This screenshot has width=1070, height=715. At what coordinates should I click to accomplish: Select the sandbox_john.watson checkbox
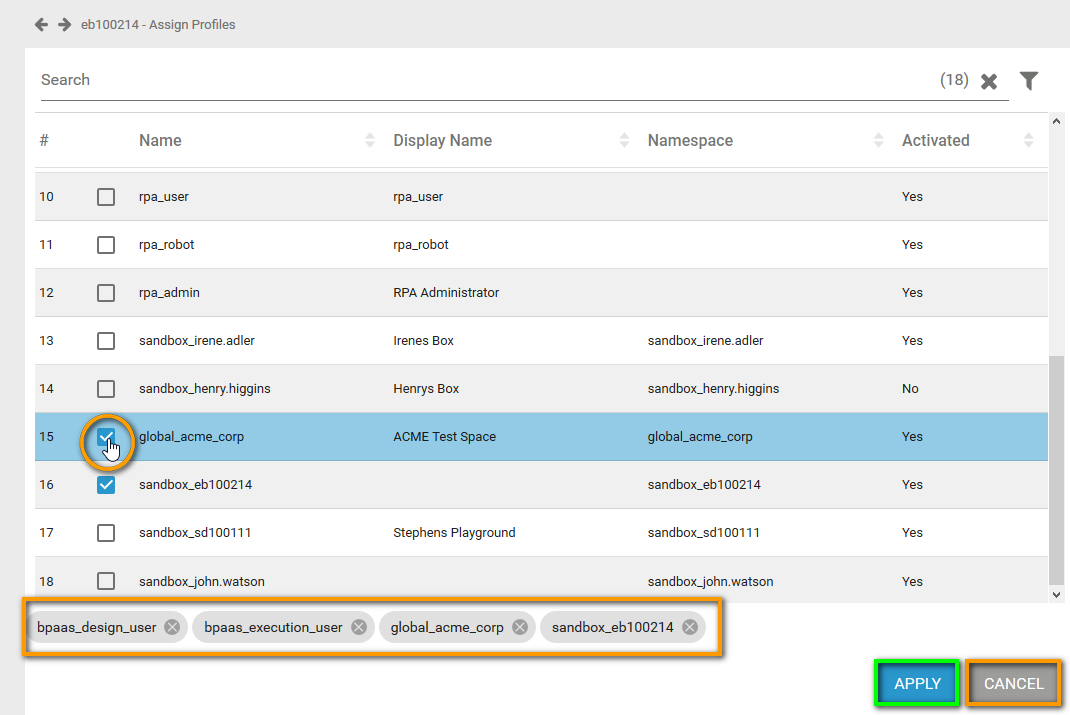click(x=106, y=581)
